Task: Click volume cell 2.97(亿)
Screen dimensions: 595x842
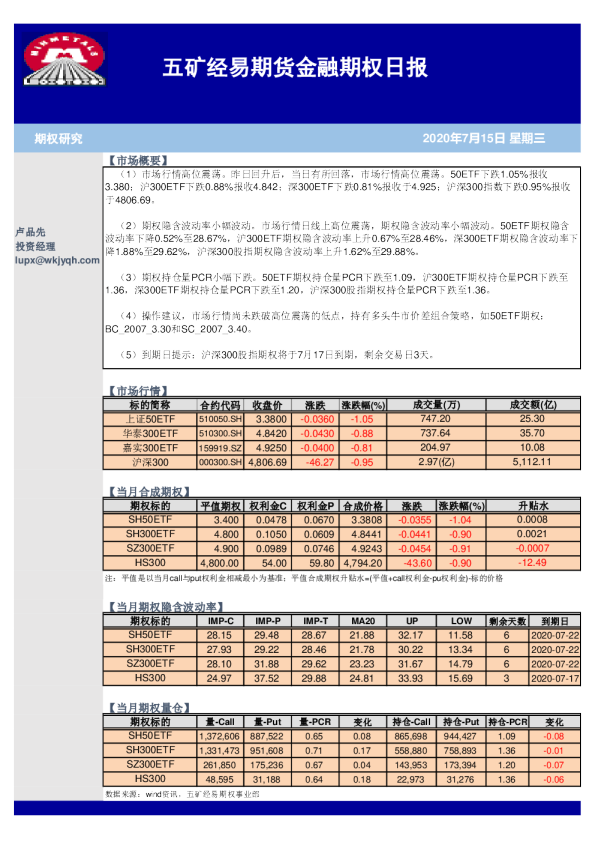Action: coord(436,462)
